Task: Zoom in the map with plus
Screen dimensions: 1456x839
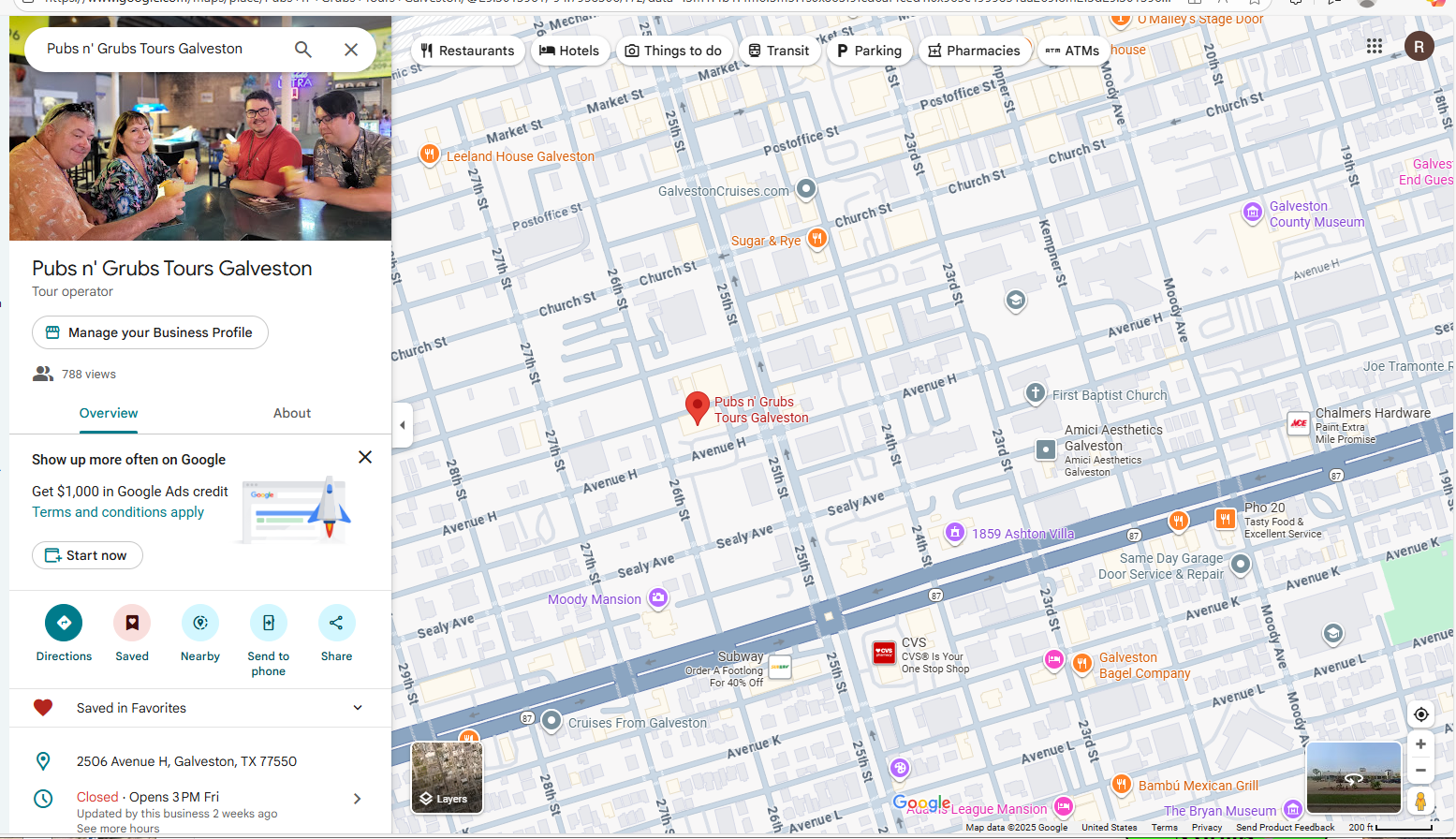Action: [1420, 744]
